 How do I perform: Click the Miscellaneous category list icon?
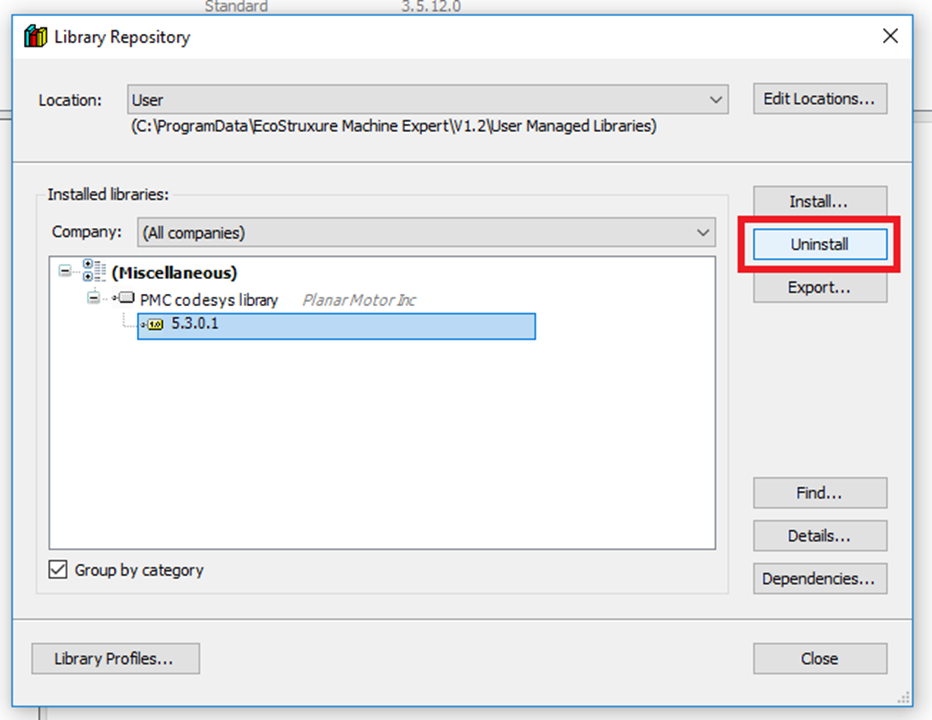95,272
